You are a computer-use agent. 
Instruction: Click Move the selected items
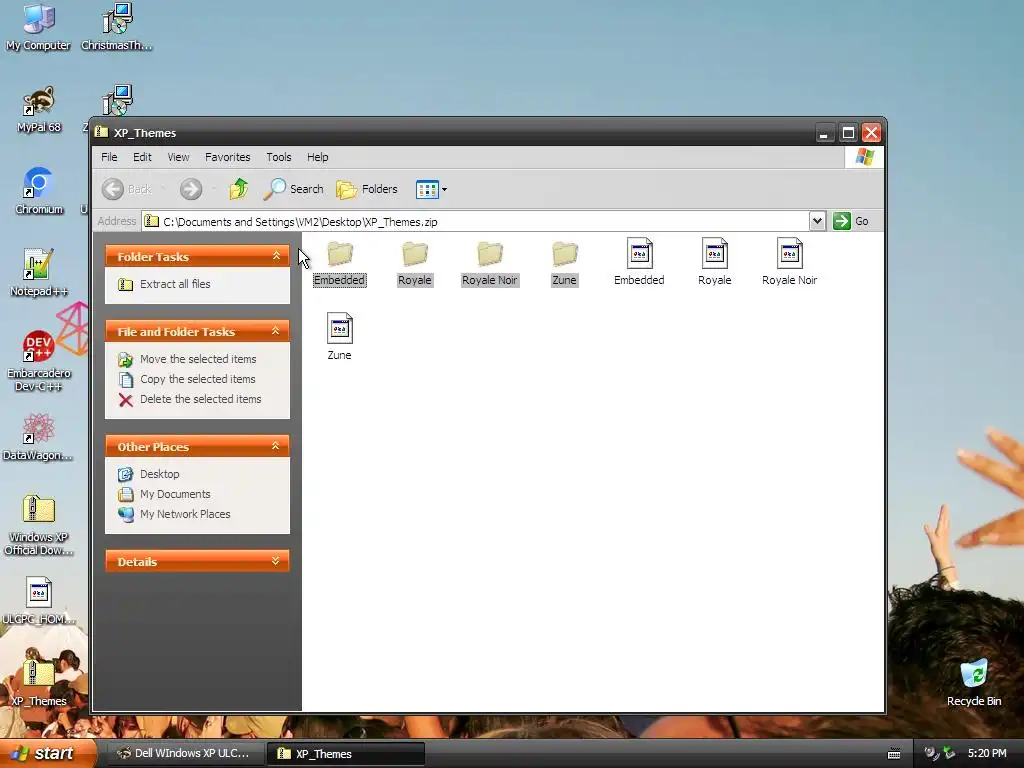pyautogui.click(x=198, y=359)
